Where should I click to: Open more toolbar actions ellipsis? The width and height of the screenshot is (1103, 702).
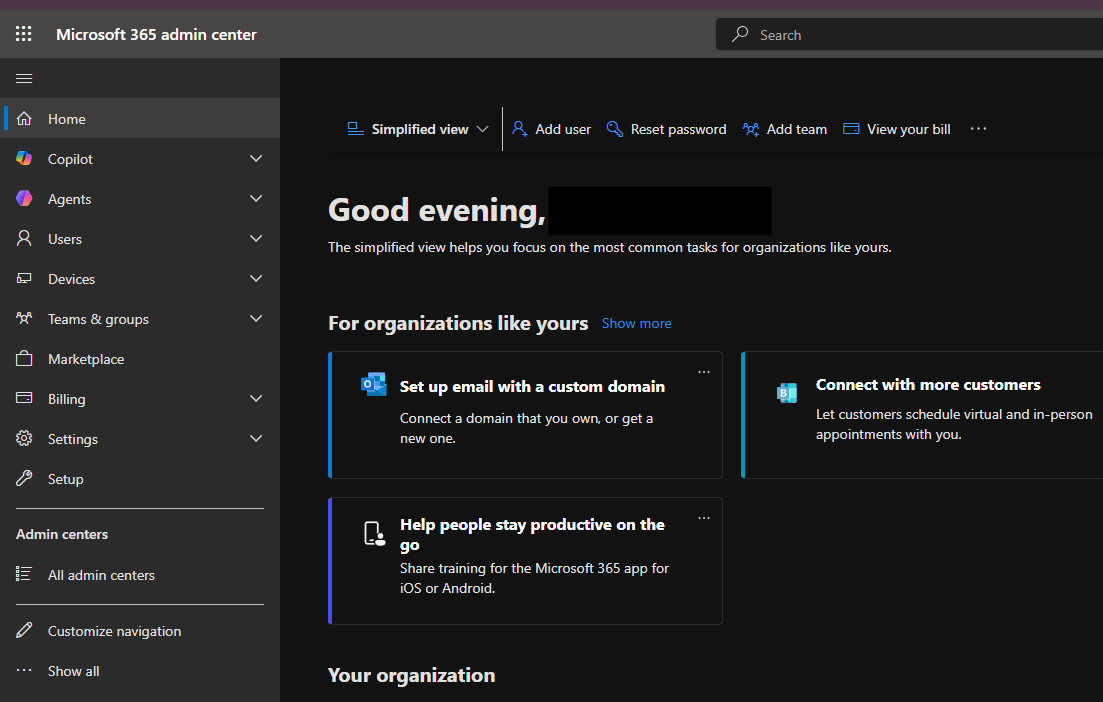pos(978,129)
